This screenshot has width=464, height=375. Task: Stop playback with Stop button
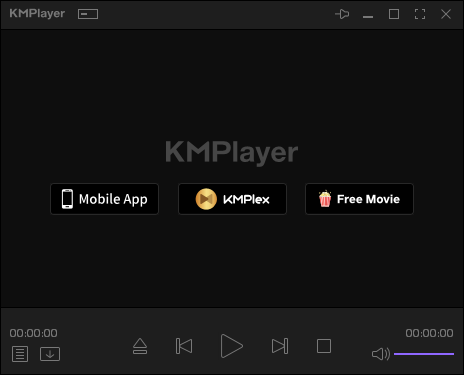(324, 346)
